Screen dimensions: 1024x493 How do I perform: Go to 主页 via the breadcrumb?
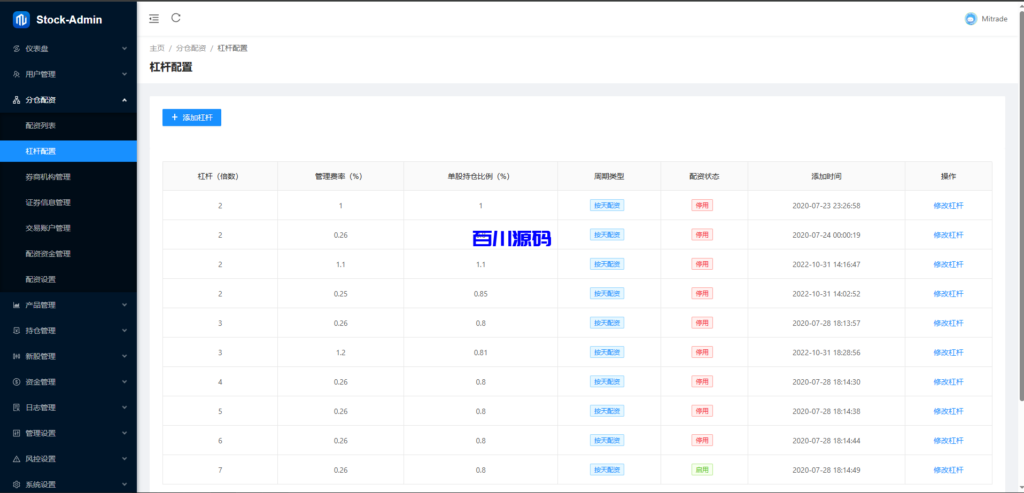(x=157, y=48)
